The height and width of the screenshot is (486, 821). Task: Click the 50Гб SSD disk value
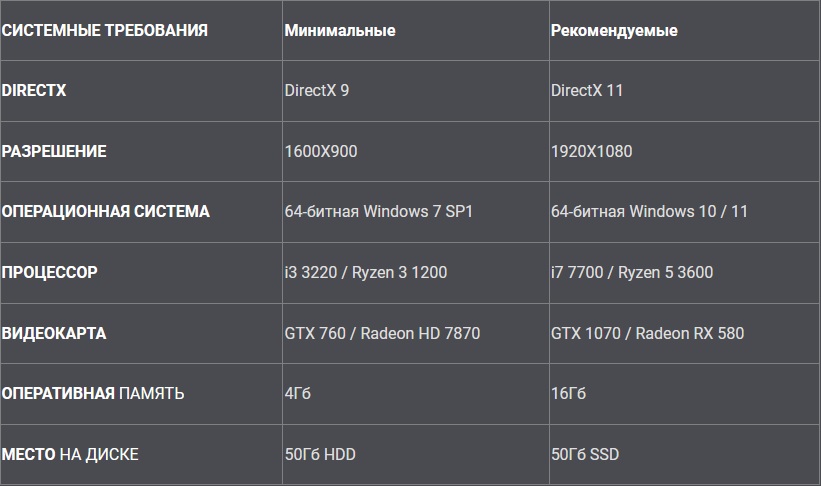585,454
